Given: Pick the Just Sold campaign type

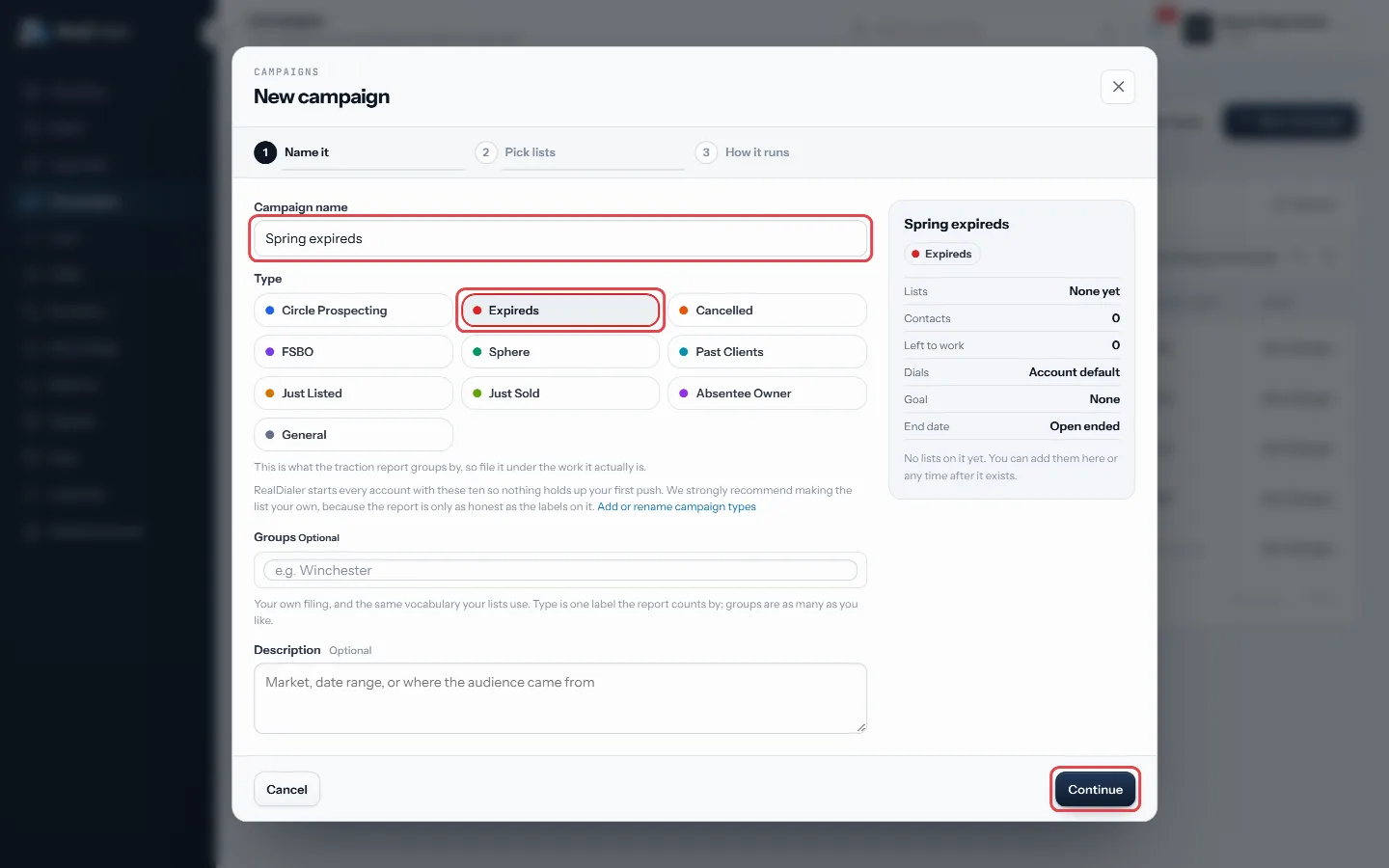Looking at the screenshot, I should click(x=560, y=393).
